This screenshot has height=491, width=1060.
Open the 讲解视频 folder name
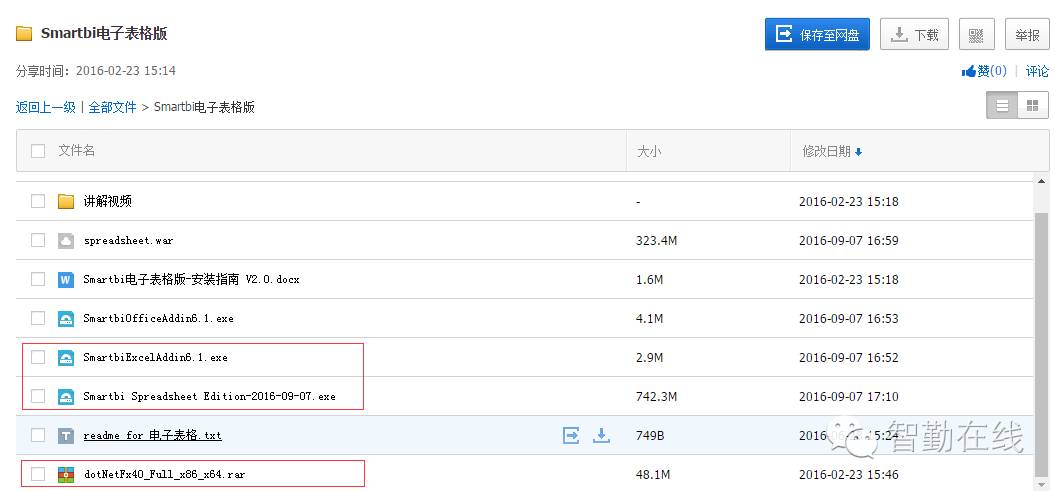tap(107, 201)
